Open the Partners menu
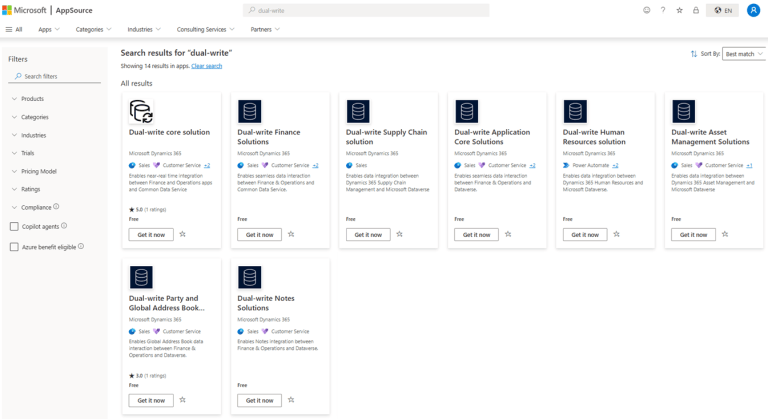The height and width of the screenshot is (419, 768). click(265, 29)
